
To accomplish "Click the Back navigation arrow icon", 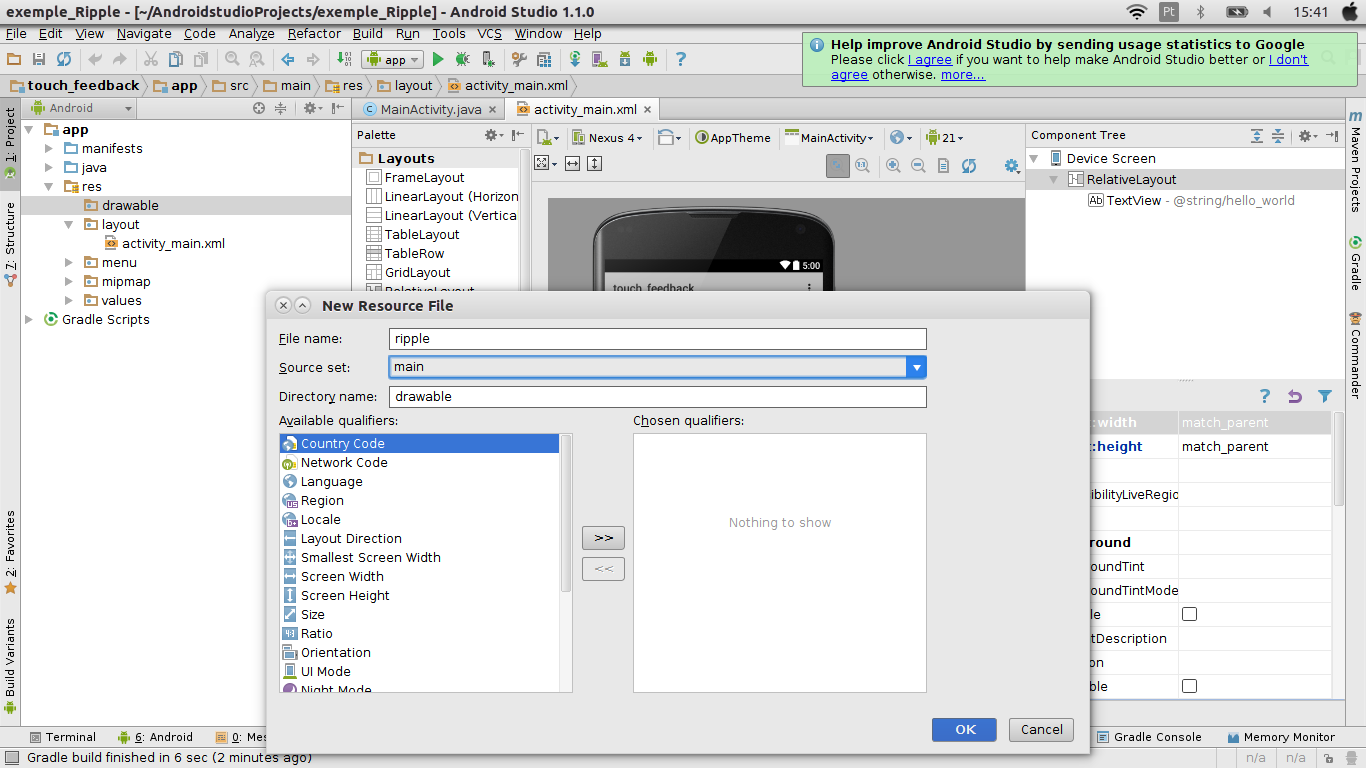I will point(288,59).
